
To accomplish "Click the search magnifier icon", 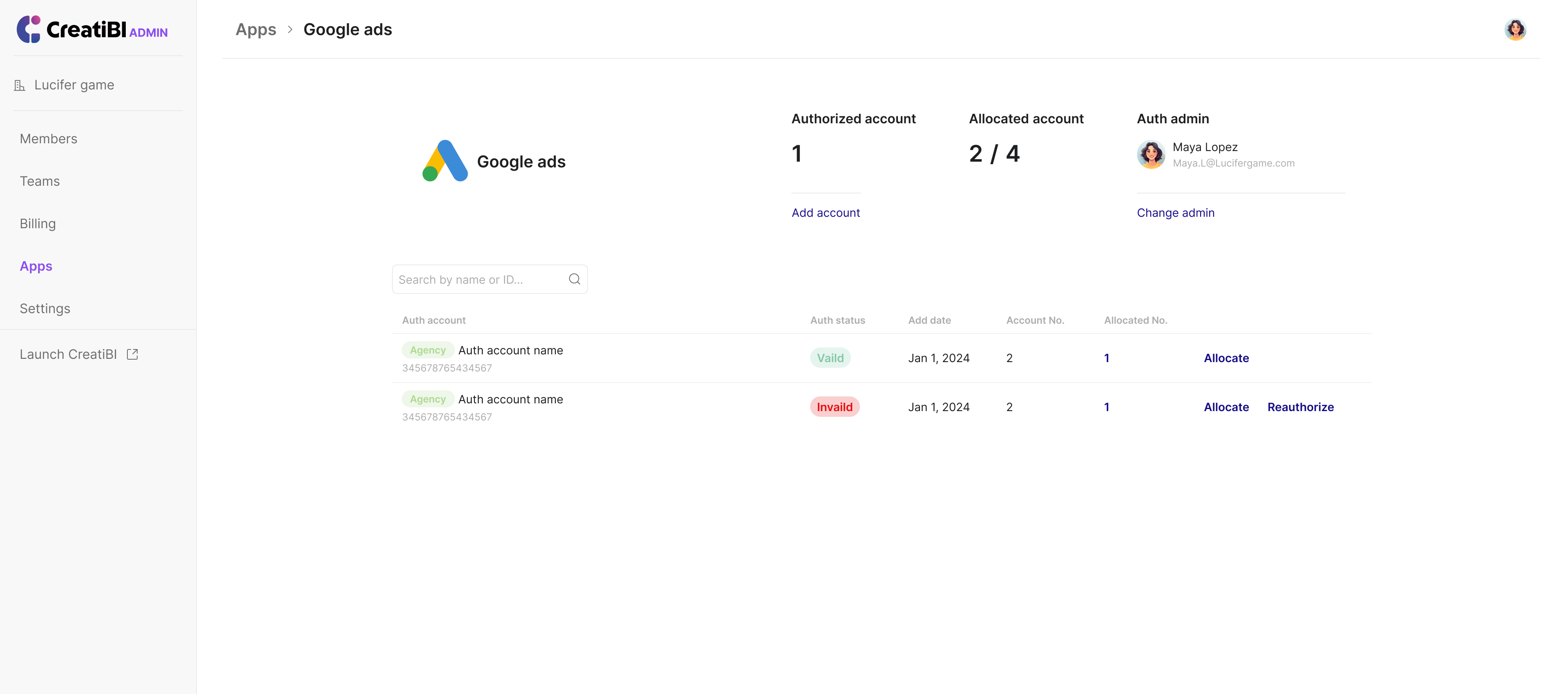I will tap(574, 279).
